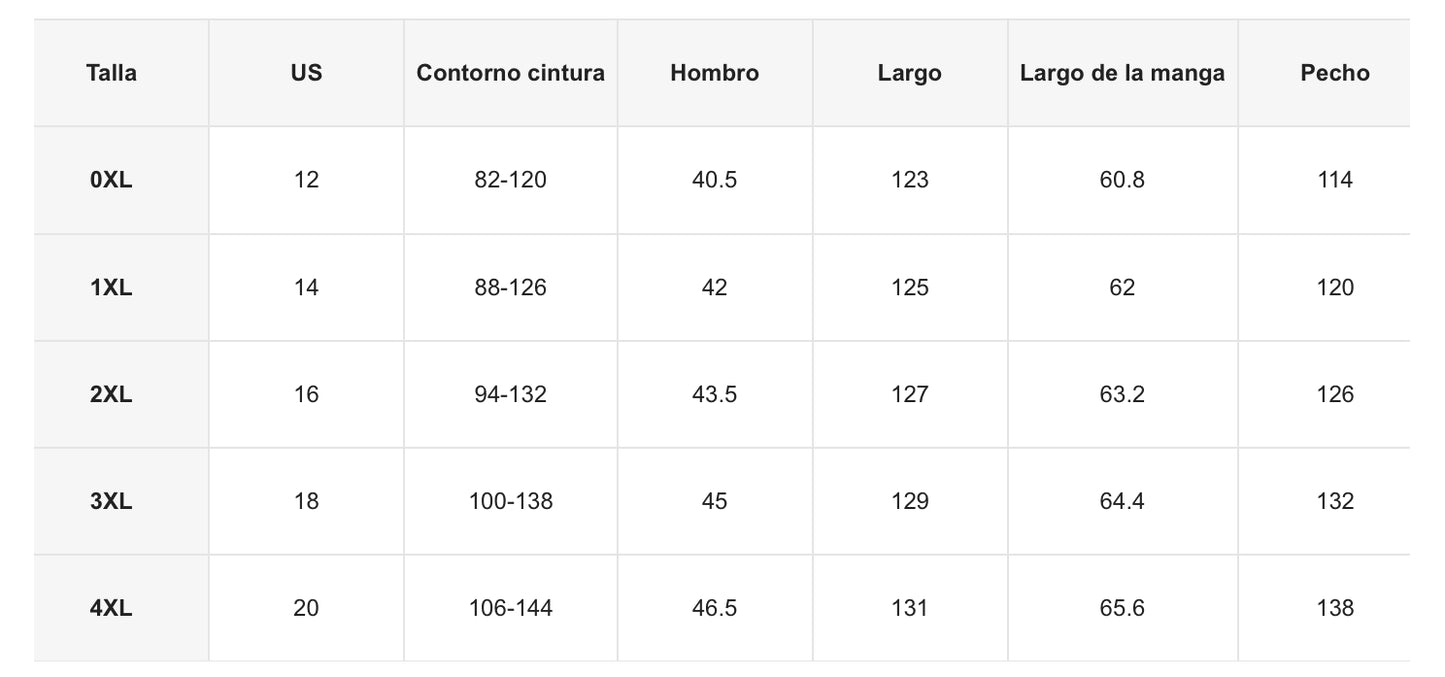
Task: Select the Contorno cintura header
Action: click(510, 73)
